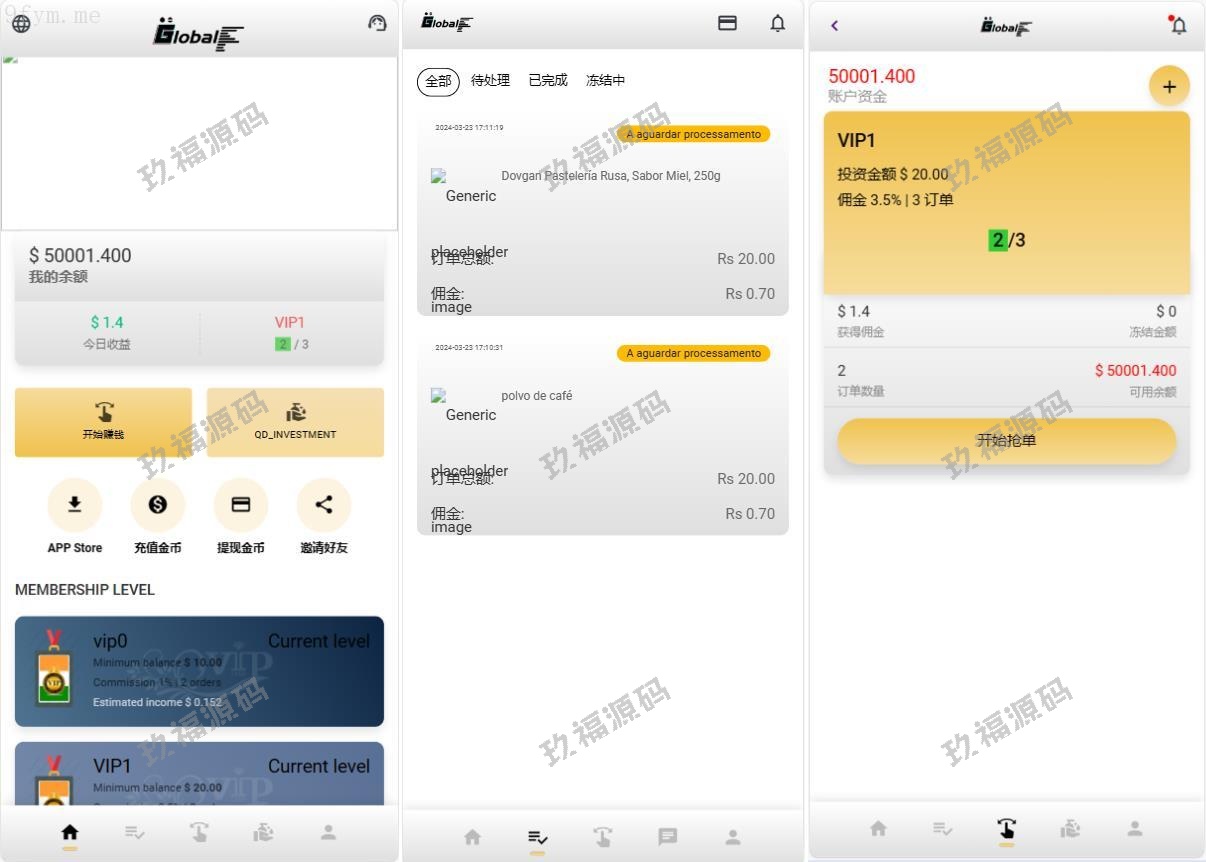1206x862 pixels.
Task: Tap the 邀请好友 invite friends icon
Action: [323, 505]
